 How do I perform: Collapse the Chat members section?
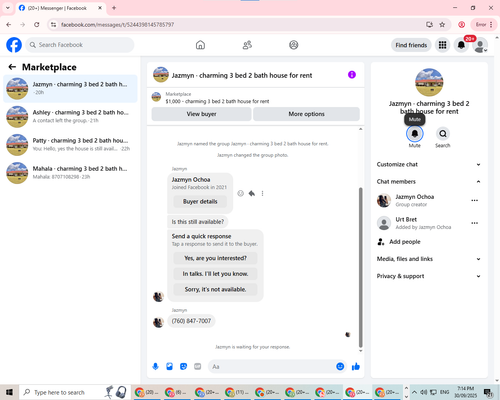[x=429, y=182]
